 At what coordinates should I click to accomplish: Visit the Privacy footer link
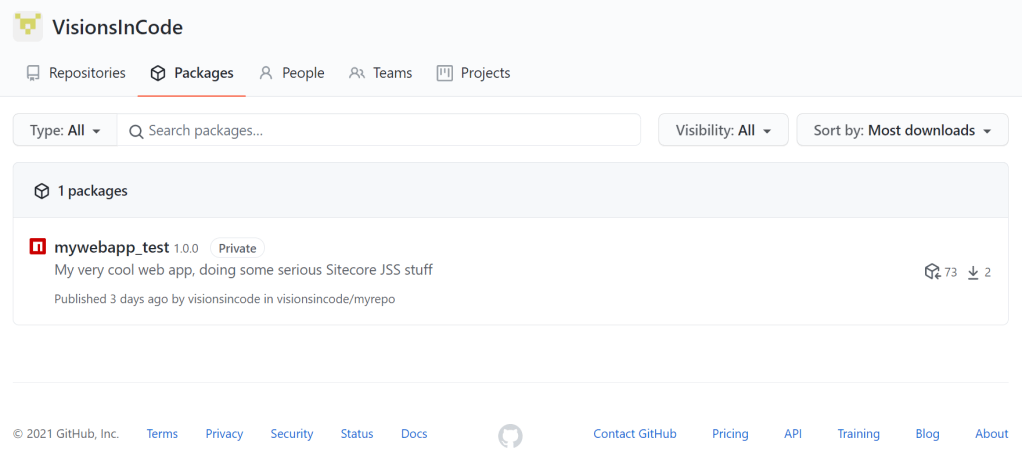point(224,434)
